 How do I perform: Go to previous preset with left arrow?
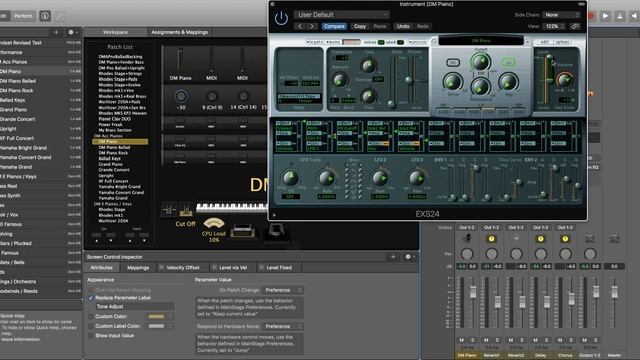pos(300,26)
